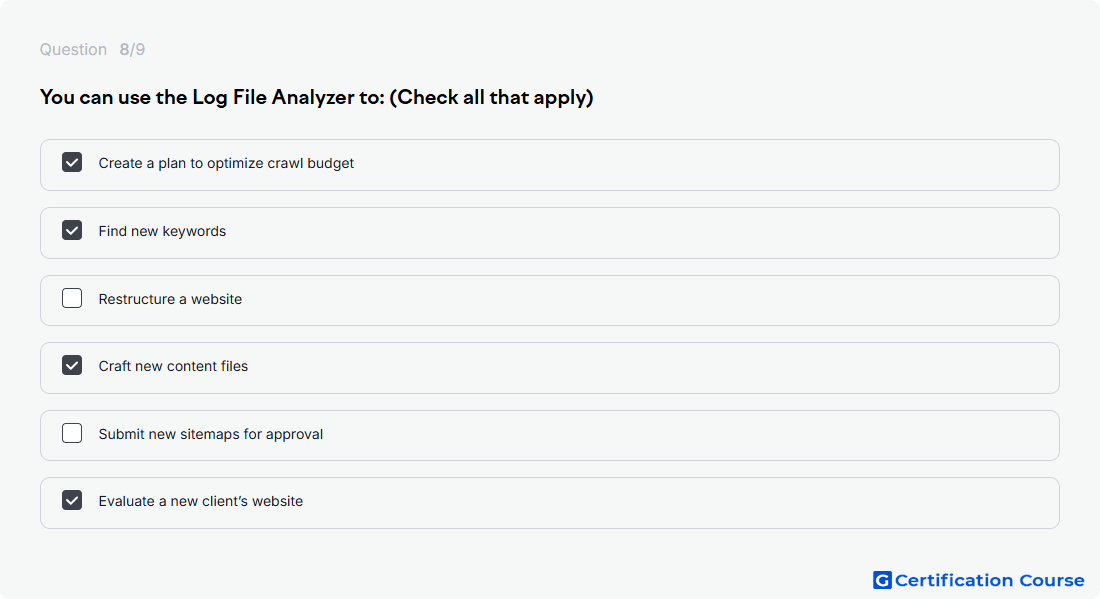Viewport: 1100px width, 599px height.
Task: Enable the 'Submit new sitemaps for approval' checkbox
Action: (x=72, y=433)
